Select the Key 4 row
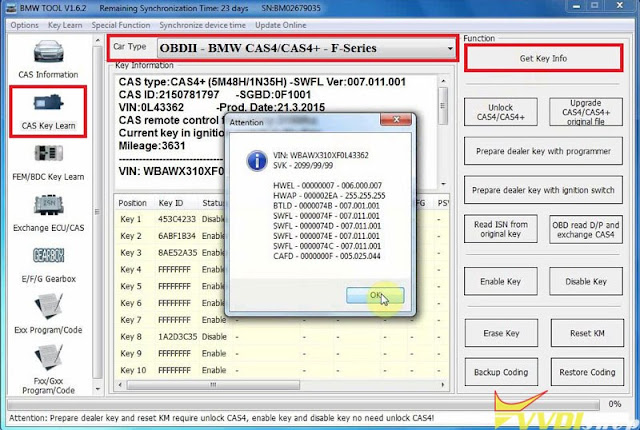Screen dimensions: 640x430 click(282, 269)
